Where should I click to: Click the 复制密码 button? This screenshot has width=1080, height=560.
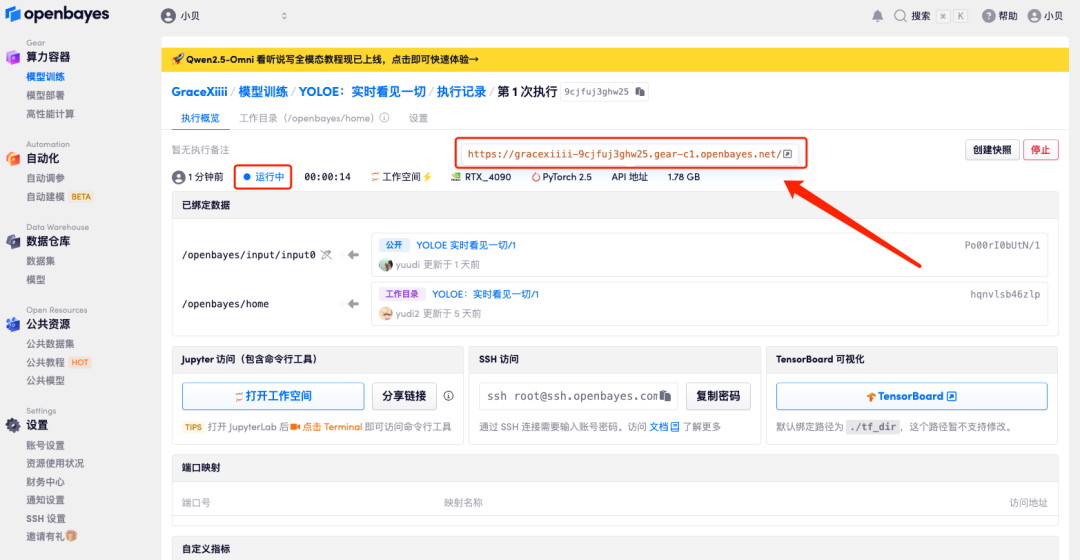pos(718,396)
